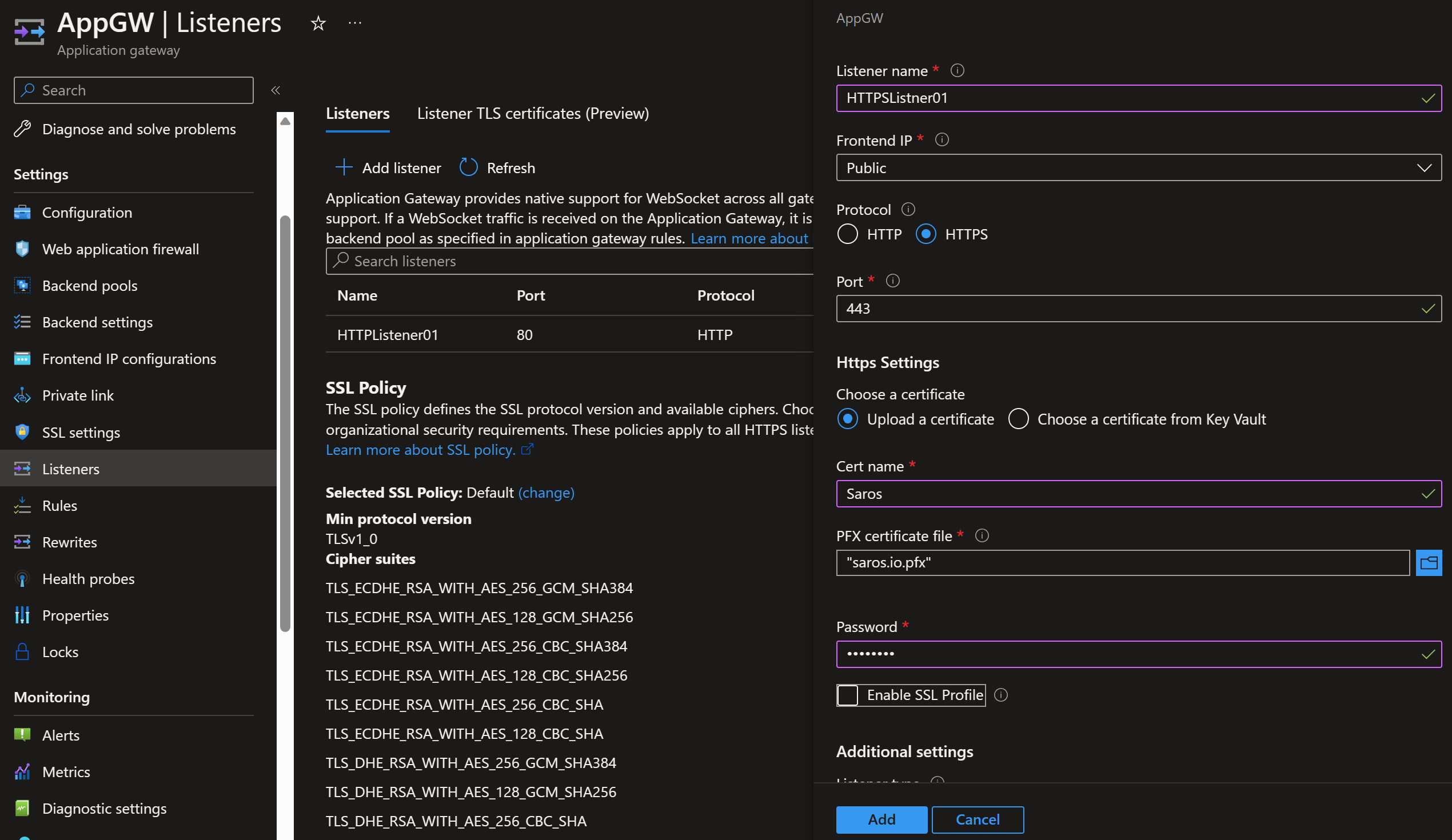The height and width of the screenshot is (840, 1452).
Task: Open Web application firewall from sidebar
Action: coord(120,249)
